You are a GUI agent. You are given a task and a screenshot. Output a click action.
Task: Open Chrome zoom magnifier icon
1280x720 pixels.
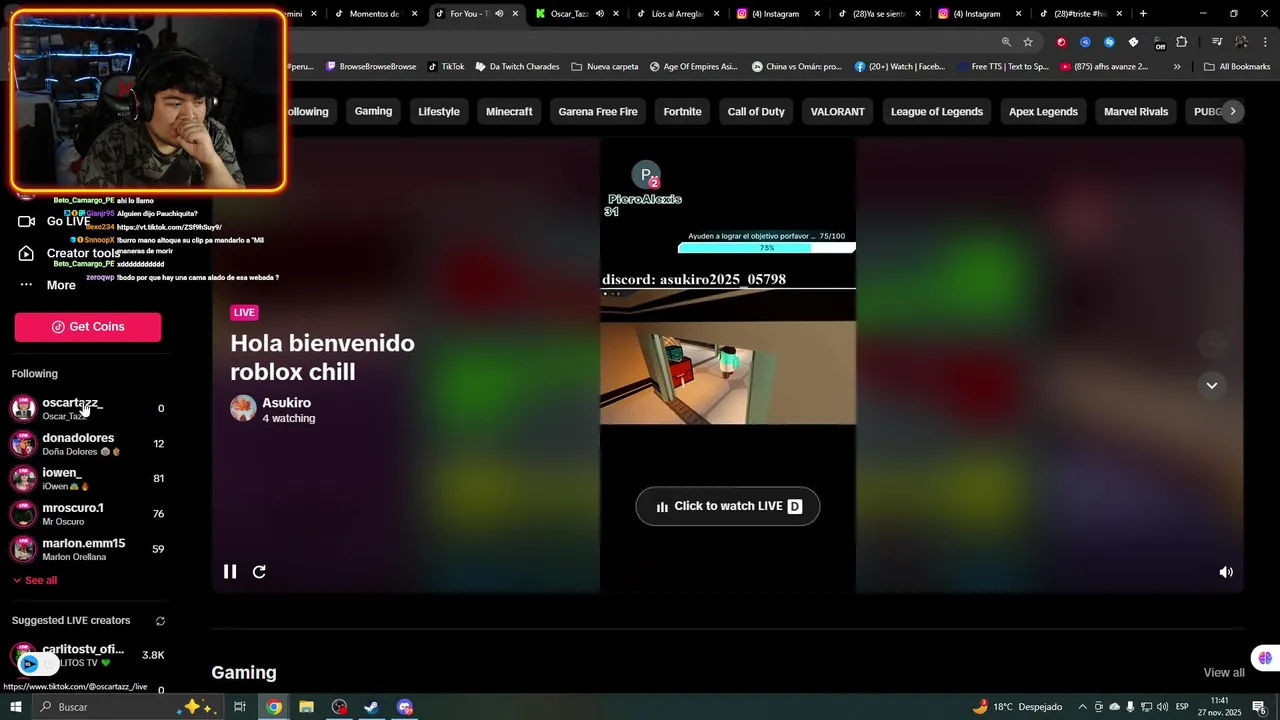(1006, 42)
